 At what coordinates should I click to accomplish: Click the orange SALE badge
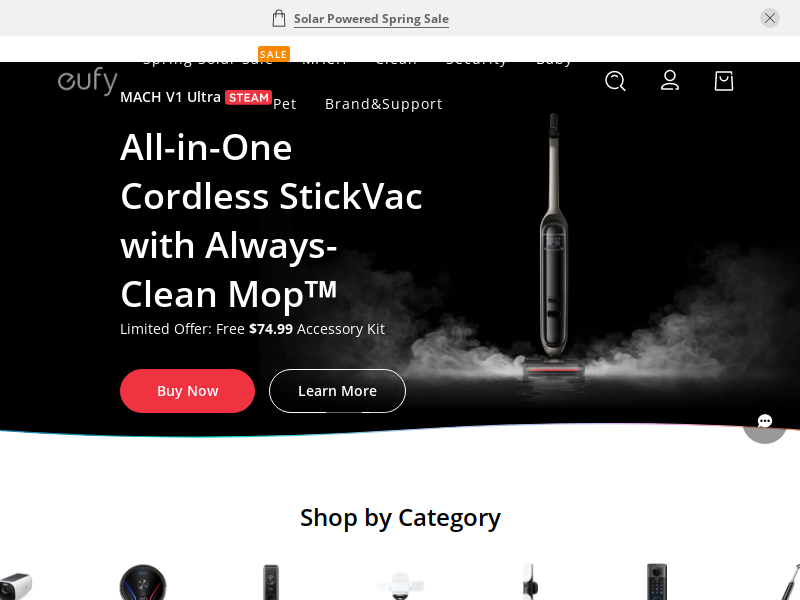[273, 54]
